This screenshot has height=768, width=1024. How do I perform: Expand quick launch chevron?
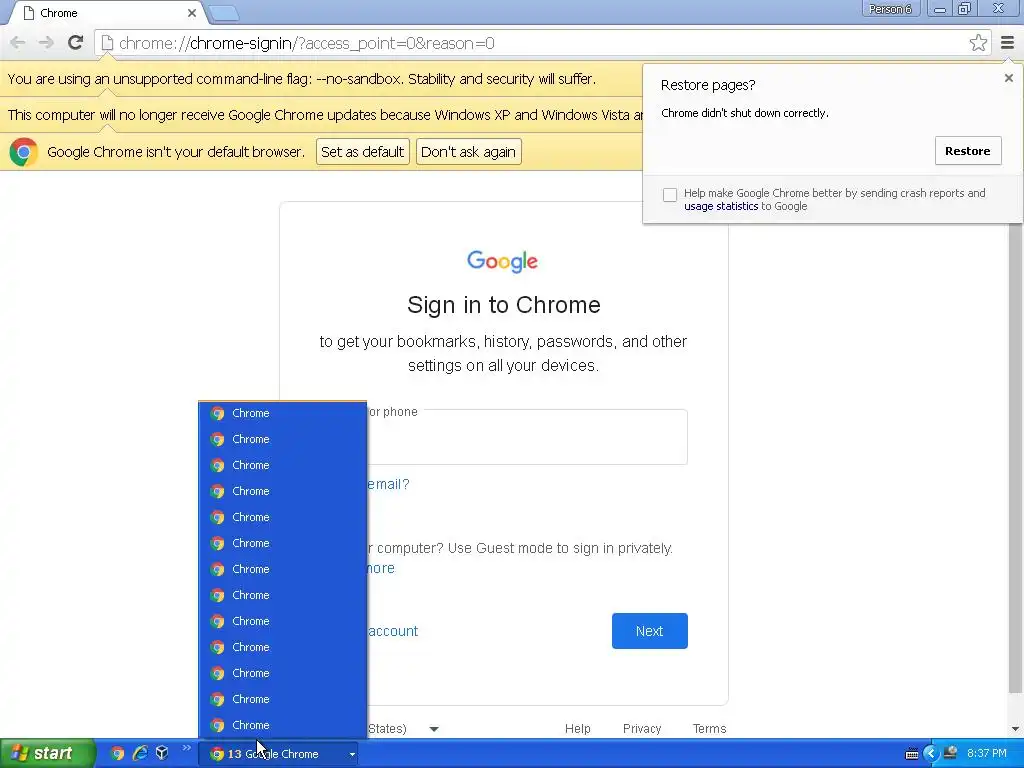point(187,748)
